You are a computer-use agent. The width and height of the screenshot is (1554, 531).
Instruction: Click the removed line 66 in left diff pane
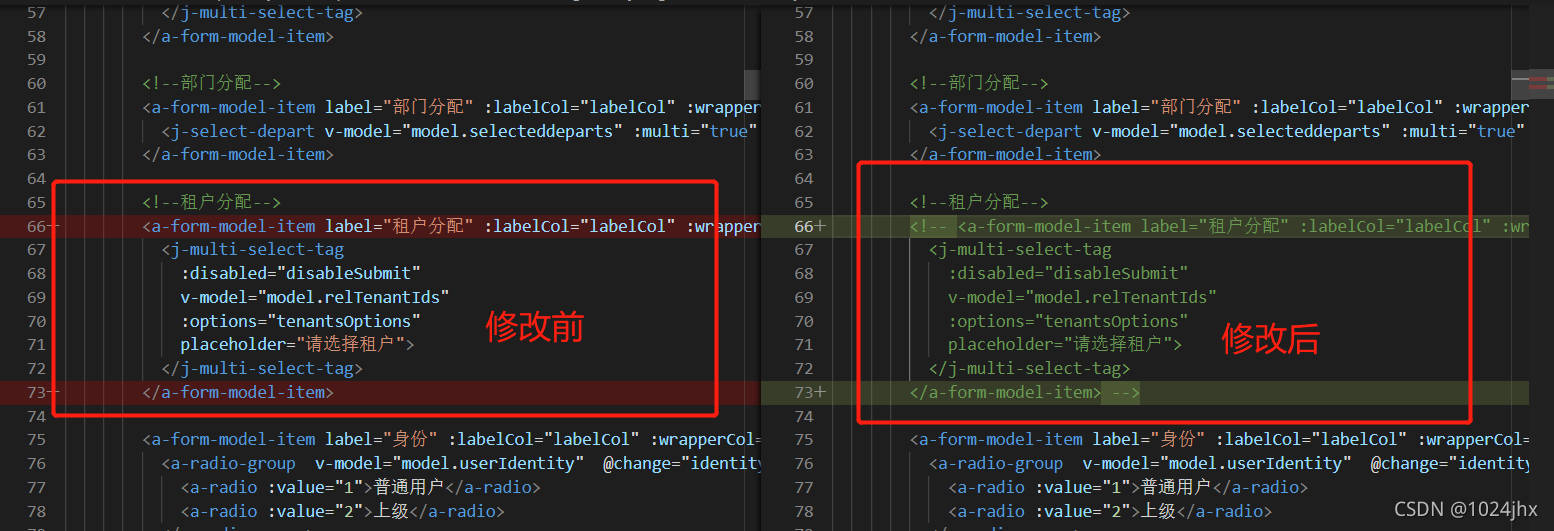(380, 226)
